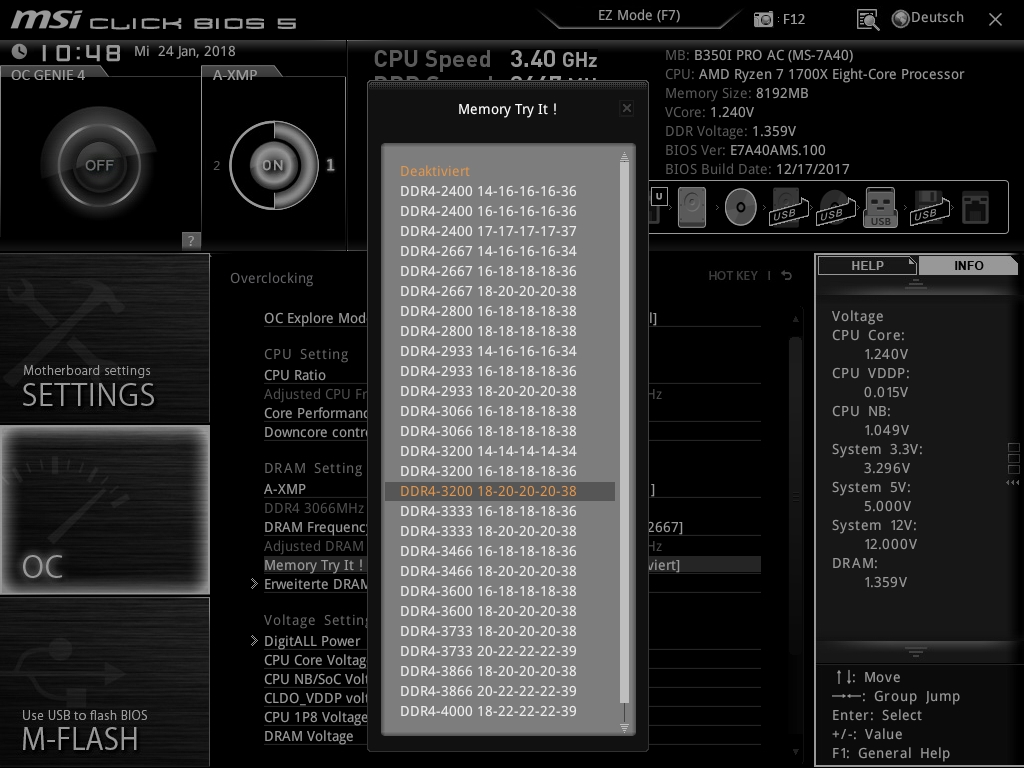
Task: Click scroll down arrow in Memory Try It list
Action: click(x=624, y=728)
